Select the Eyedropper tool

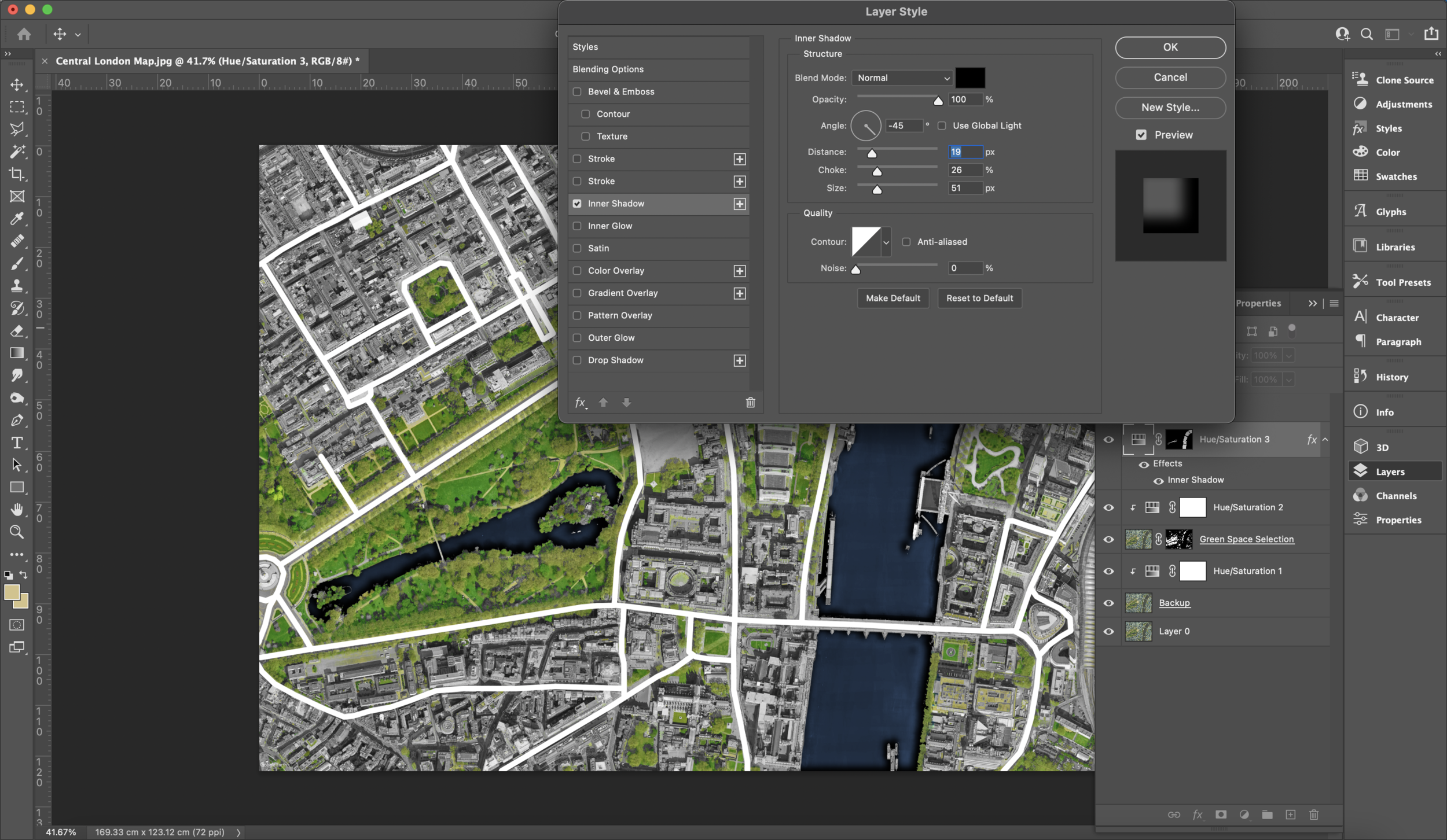click(17, 219)
